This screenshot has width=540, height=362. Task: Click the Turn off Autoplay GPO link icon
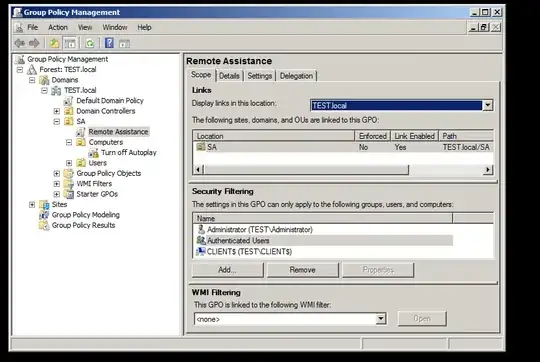[x=93, y=153]
